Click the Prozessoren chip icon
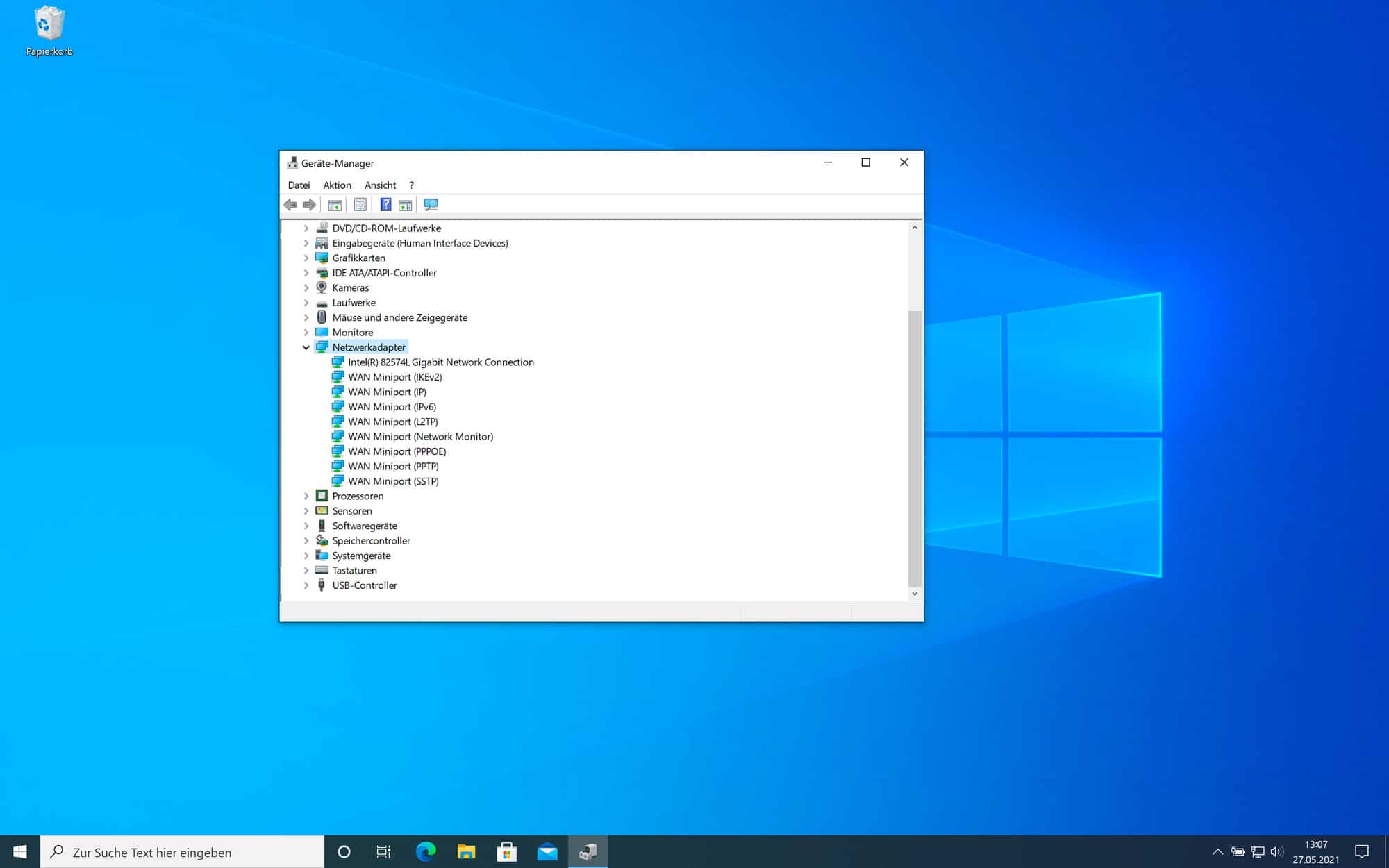 pyautogui.click(x=322, y=496)
